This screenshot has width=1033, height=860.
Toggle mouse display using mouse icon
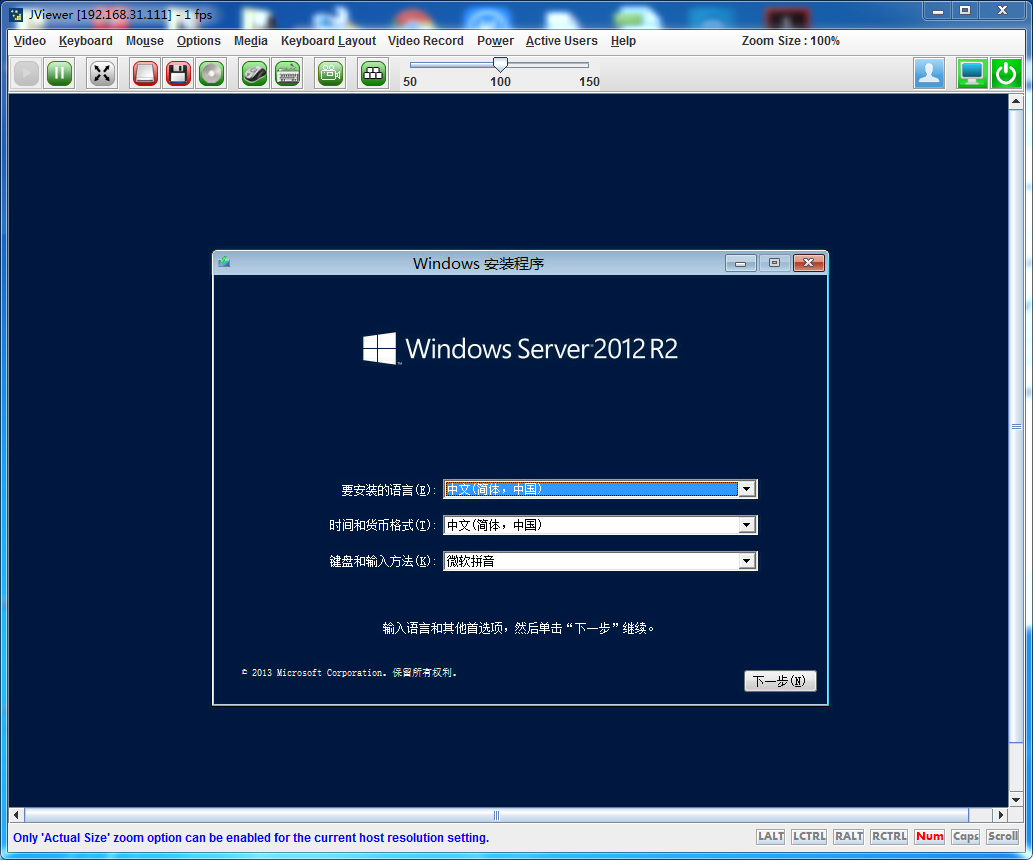[255, 74]
